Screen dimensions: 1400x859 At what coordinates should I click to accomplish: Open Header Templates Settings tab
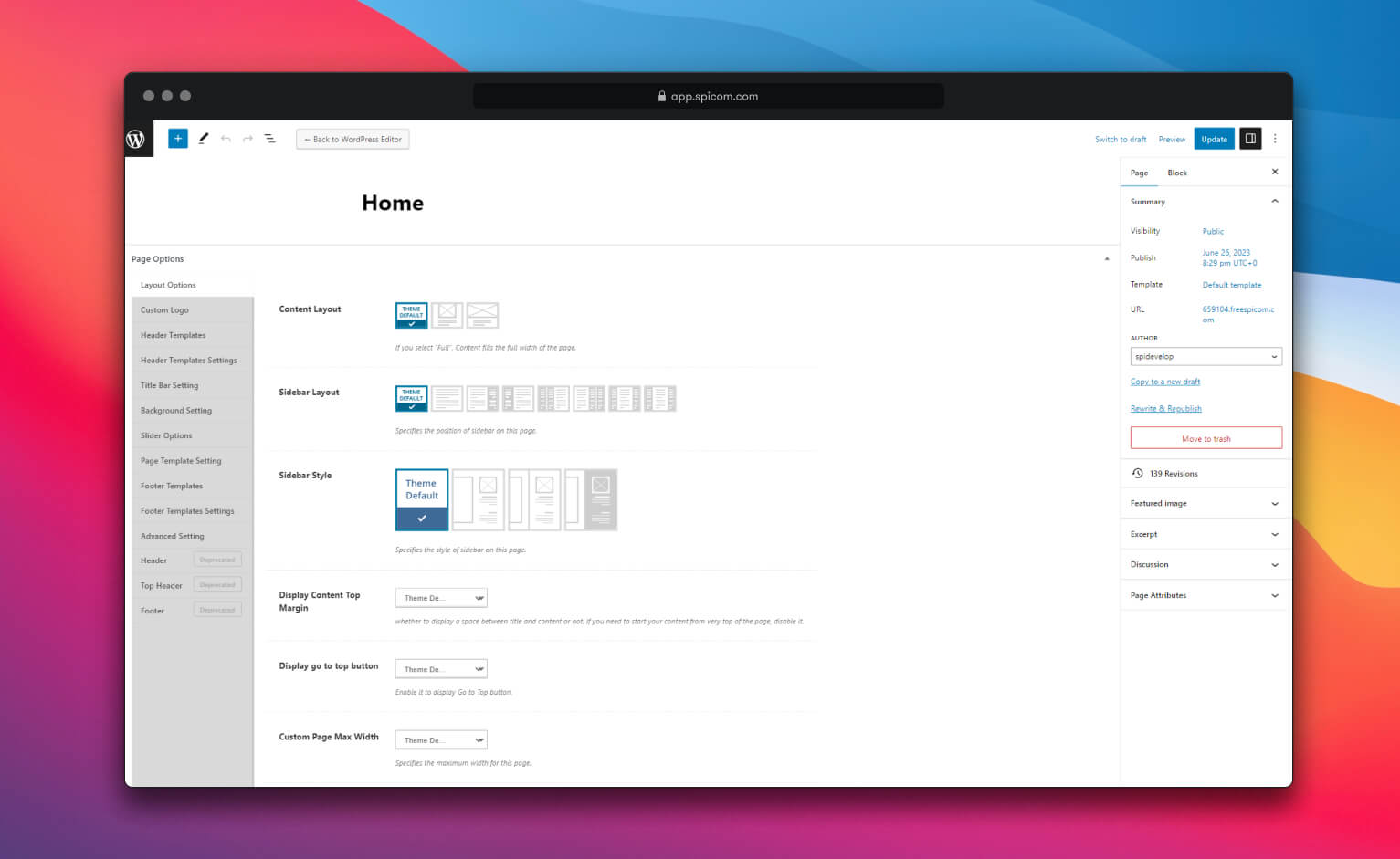[193, 361]
